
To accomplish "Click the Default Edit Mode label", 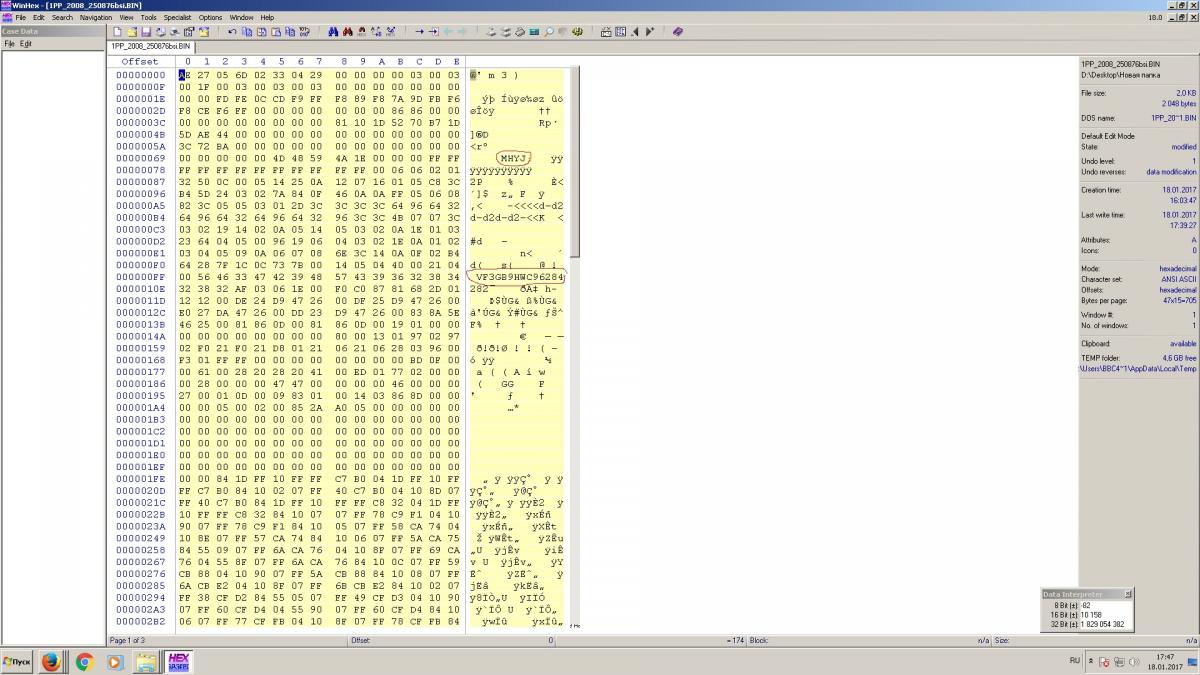I will [1108, 136].
